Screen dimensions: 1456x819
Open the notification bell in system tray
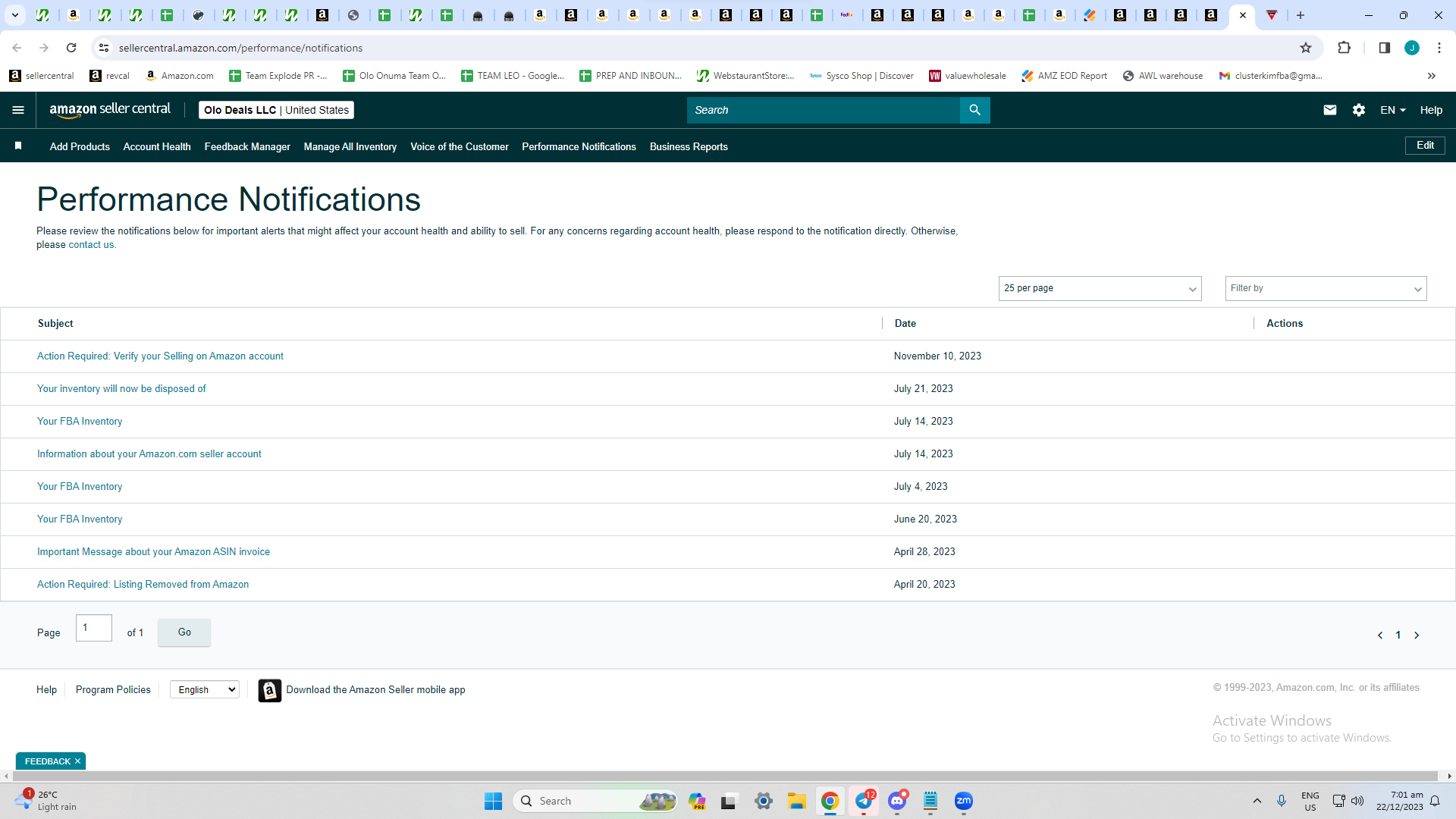(x=1435, y=801)
